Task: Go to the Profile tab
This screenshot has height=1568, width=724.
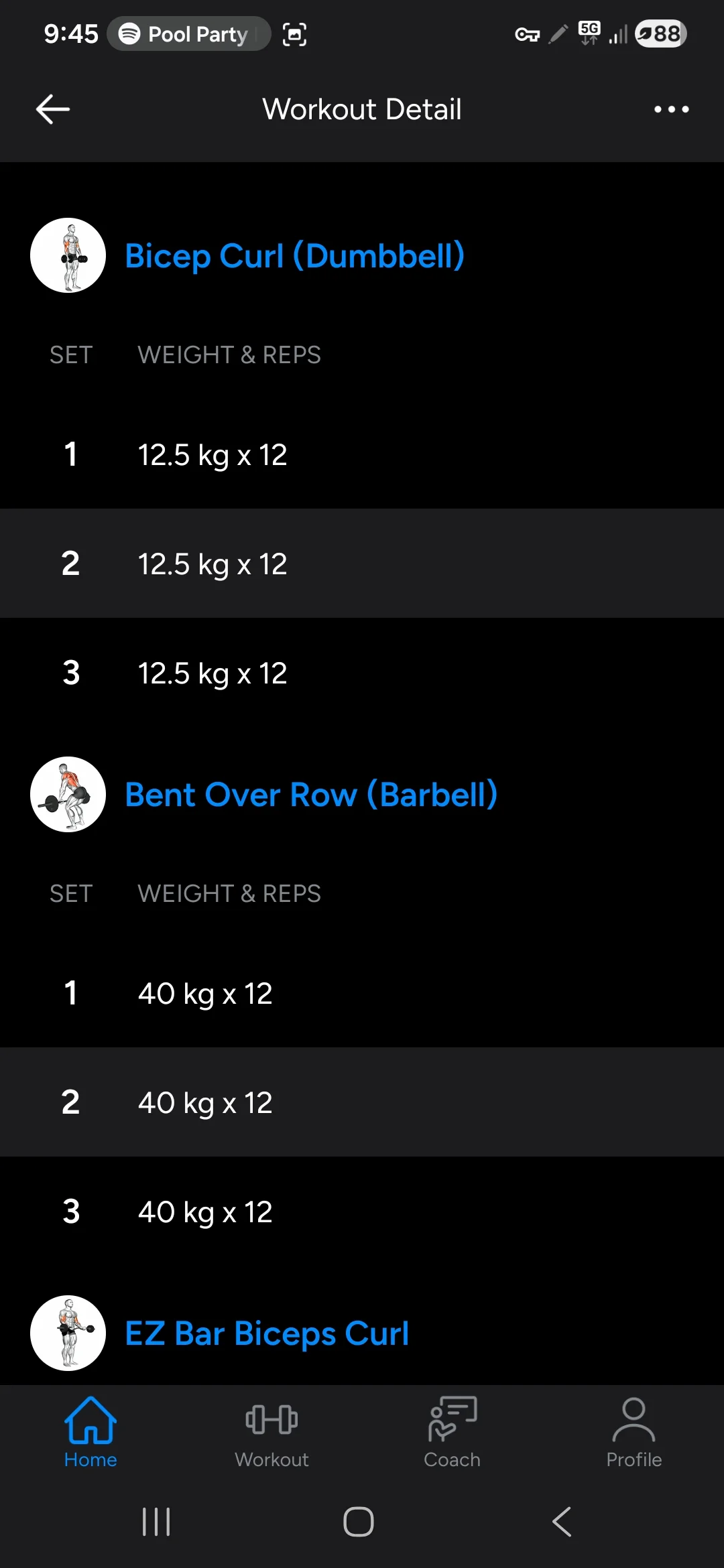Action: [633, 1433]
